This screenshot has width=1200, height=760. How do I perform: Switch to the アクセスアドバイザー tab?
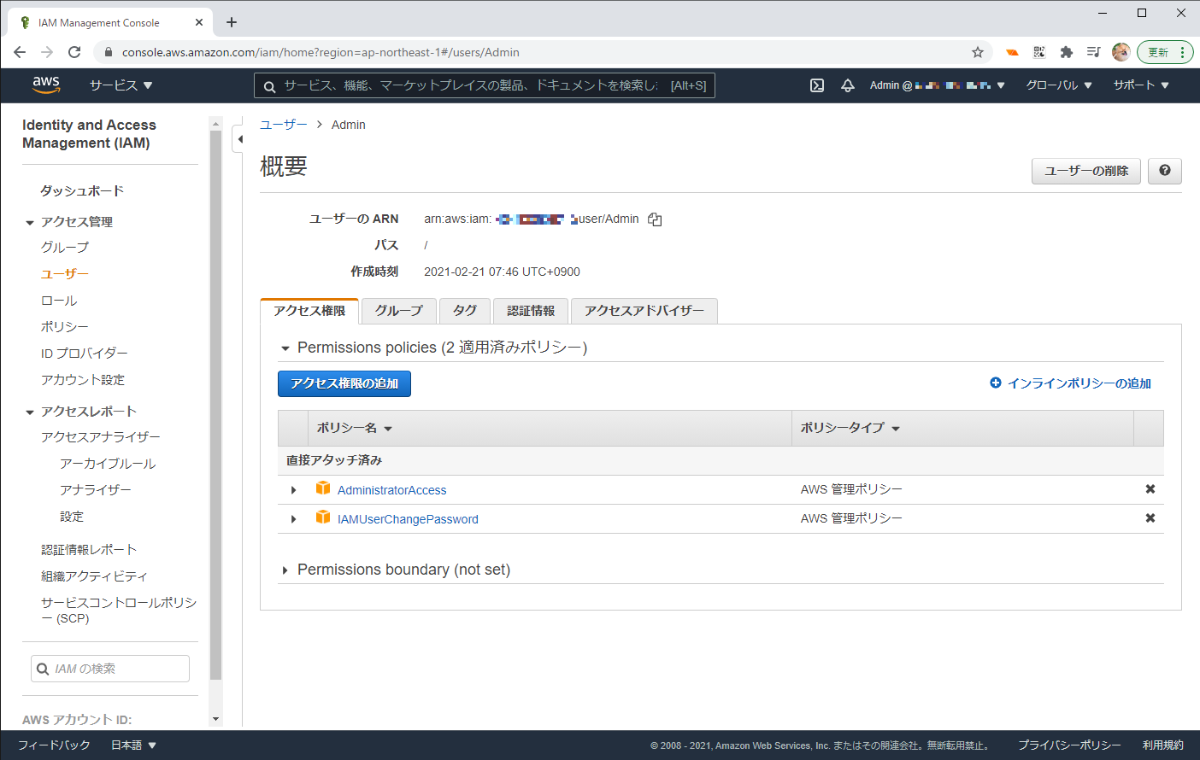click(x=644, y=311)
